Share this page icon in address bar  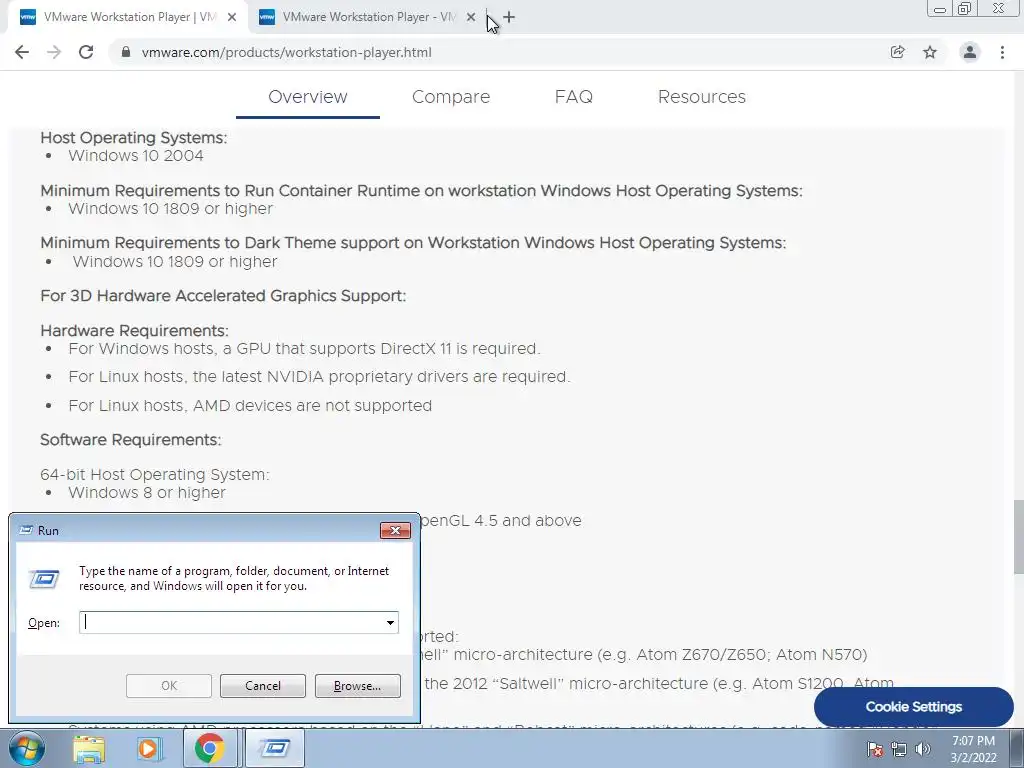coord(898,52)
